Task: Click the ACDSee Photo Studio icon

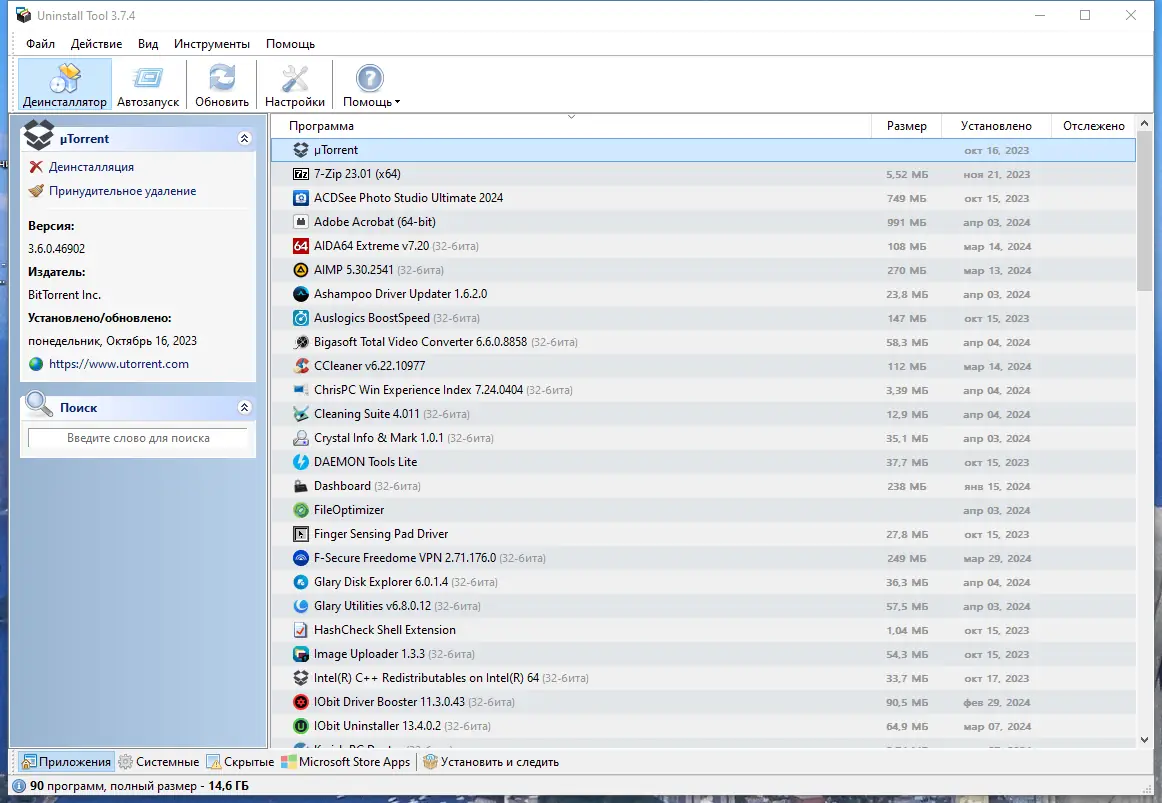Action: [x=300, y=198]
